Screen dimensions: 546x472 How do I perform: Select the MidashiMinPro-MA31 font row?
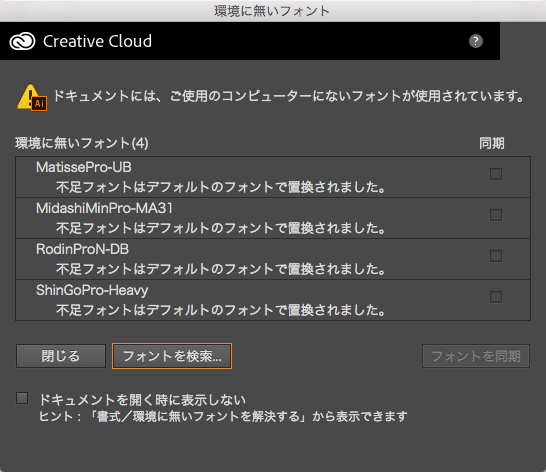273,218
